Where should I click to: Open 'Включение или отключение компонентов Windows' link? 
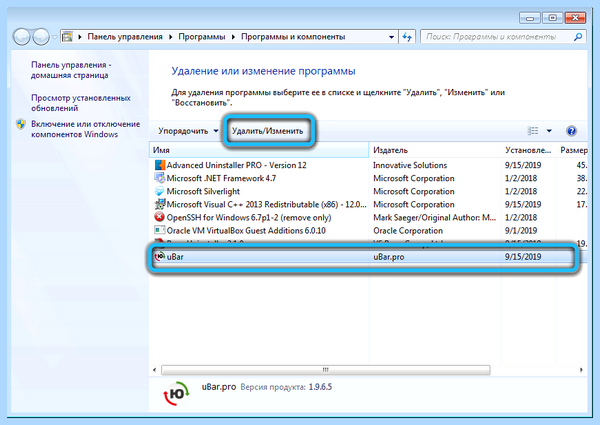point(85,129)
